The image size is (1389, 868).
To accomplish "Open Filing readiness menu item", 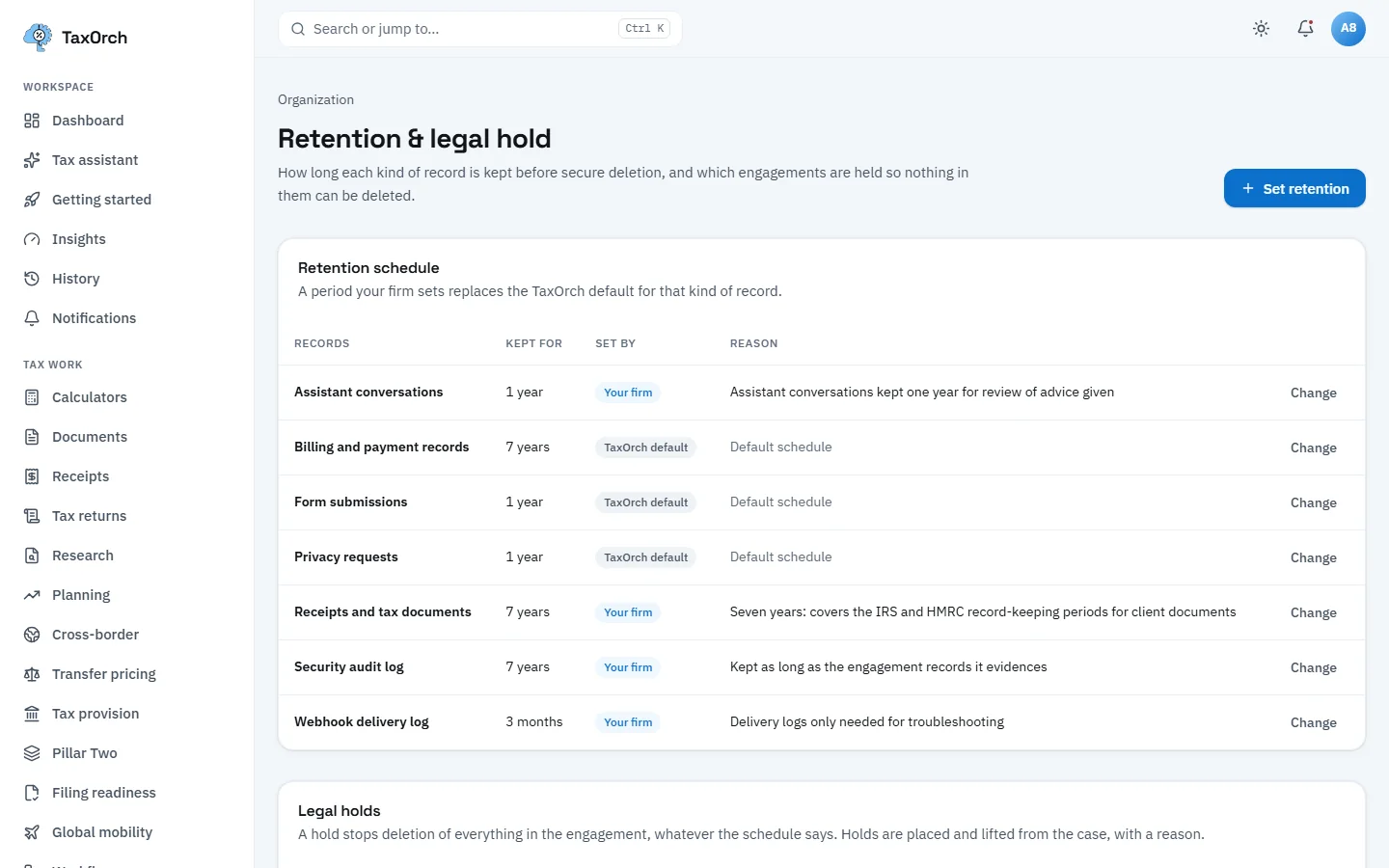I will (127, 793).
